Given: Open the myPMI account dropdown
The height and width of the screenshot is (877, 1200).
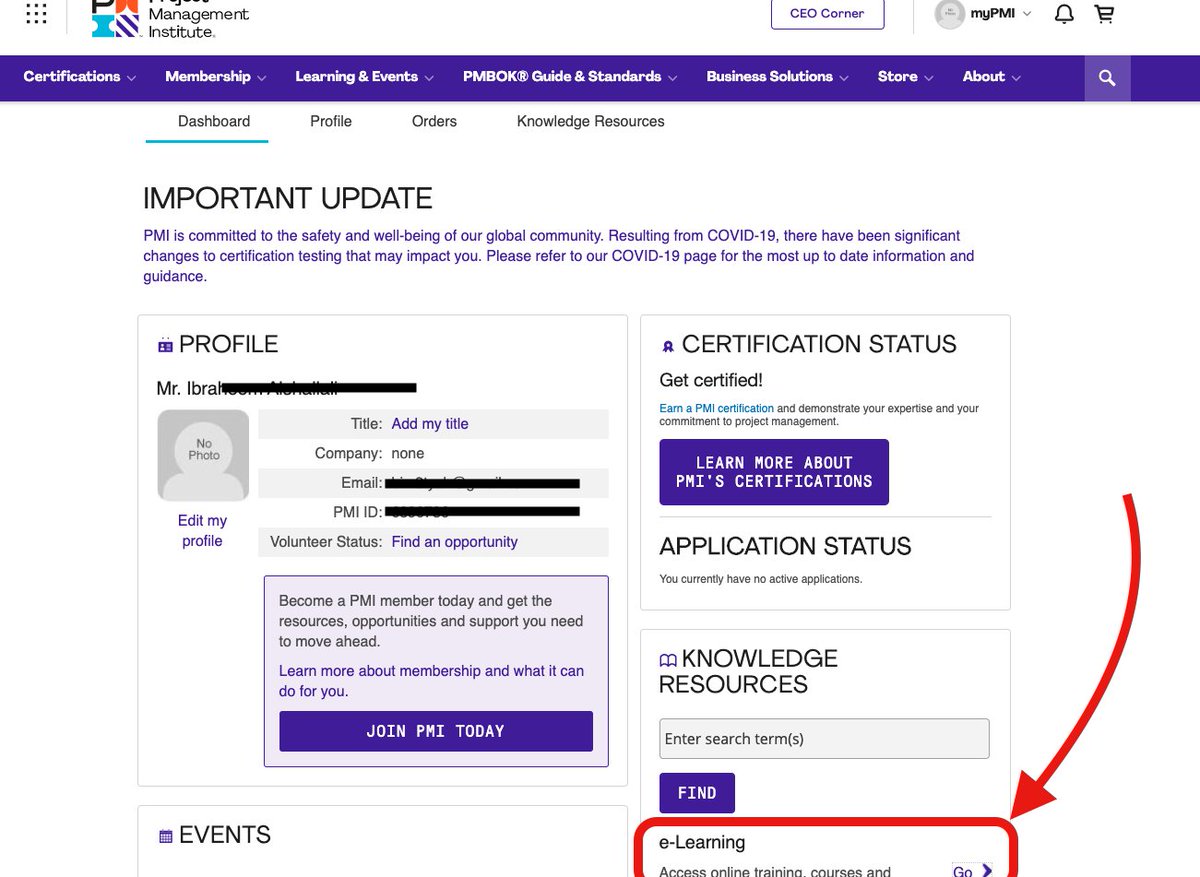Looking at the screenshot, I should [x=1001, y=14].
